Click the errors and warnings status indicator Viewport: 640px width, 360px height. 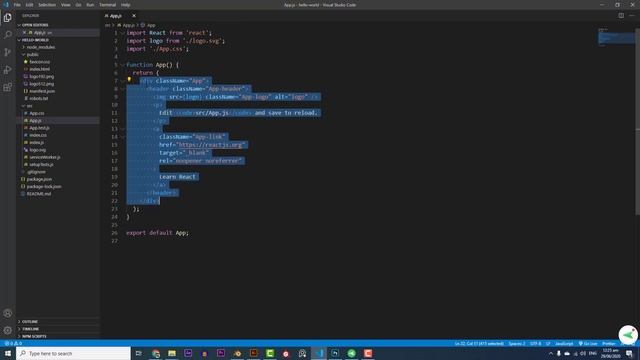[x=13, y=343]
